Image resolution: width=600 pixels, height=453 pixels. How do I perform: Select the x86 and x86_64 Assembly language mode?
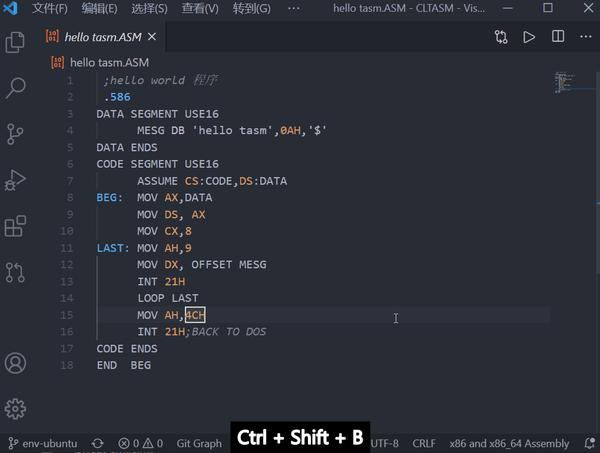click(x=509, y=443)
